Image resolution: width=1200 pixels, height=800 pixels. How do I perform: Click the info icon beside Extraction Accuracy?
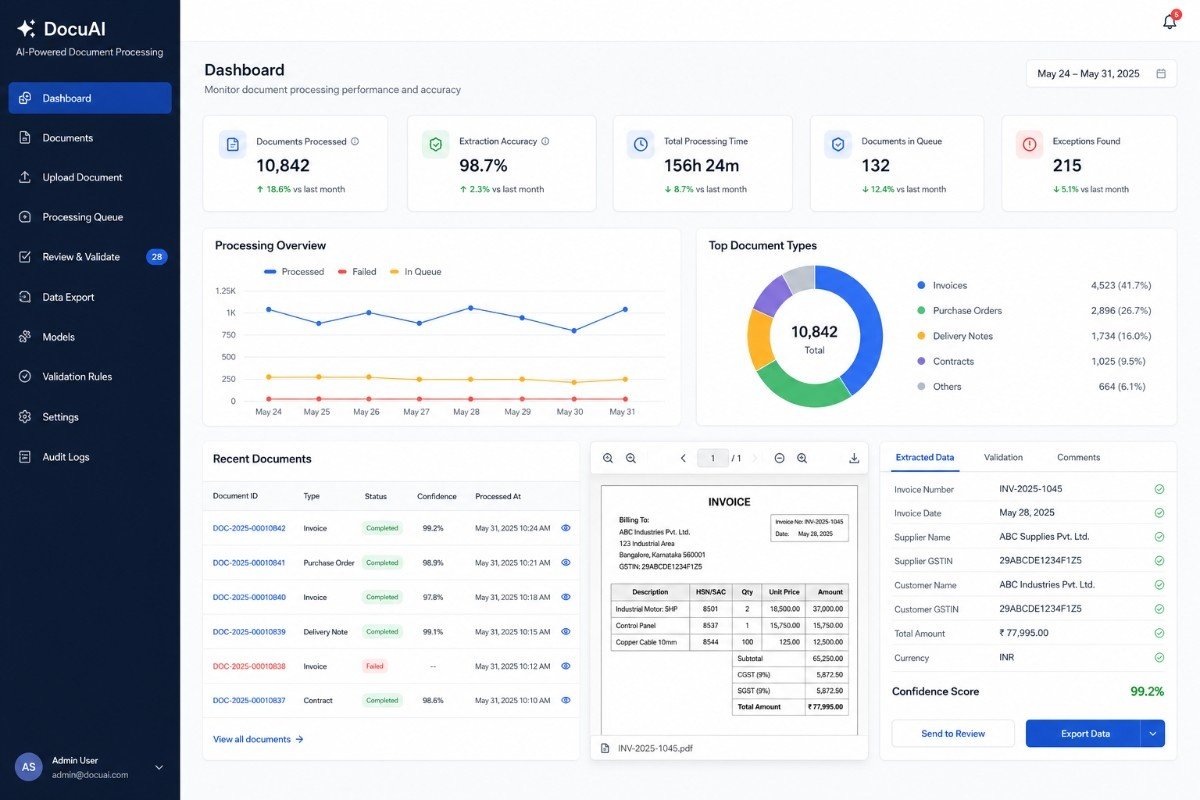pos(545,141)
